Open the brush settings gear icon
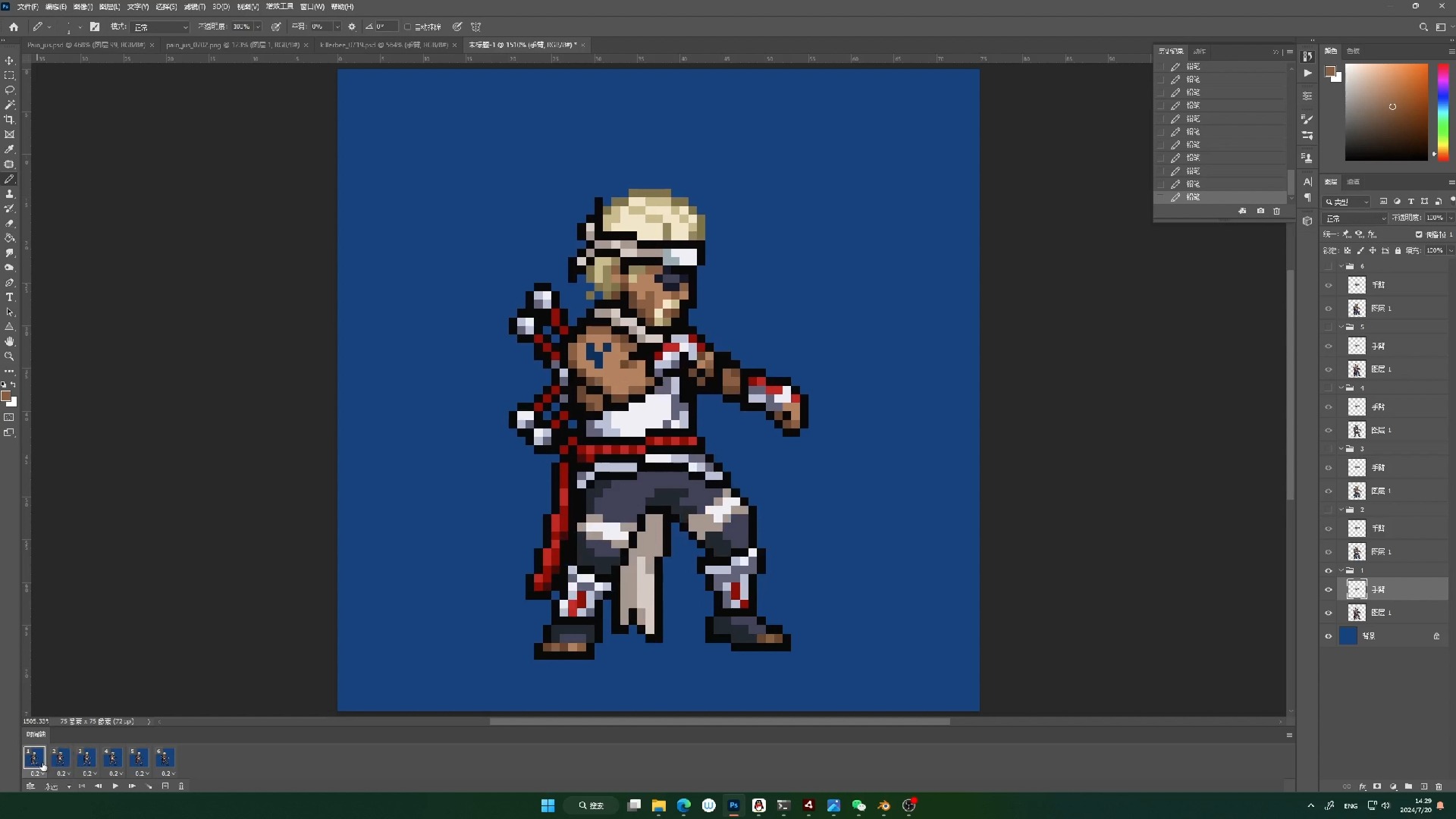Viewport: 1456px width, 819px height. tap(352, 27)
